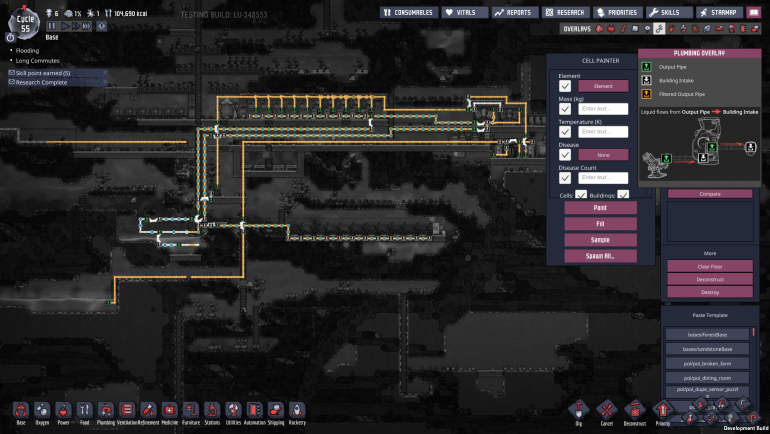Open the Research menu
This screenshot has width=770, height=434.
click(x=566, y=13)
